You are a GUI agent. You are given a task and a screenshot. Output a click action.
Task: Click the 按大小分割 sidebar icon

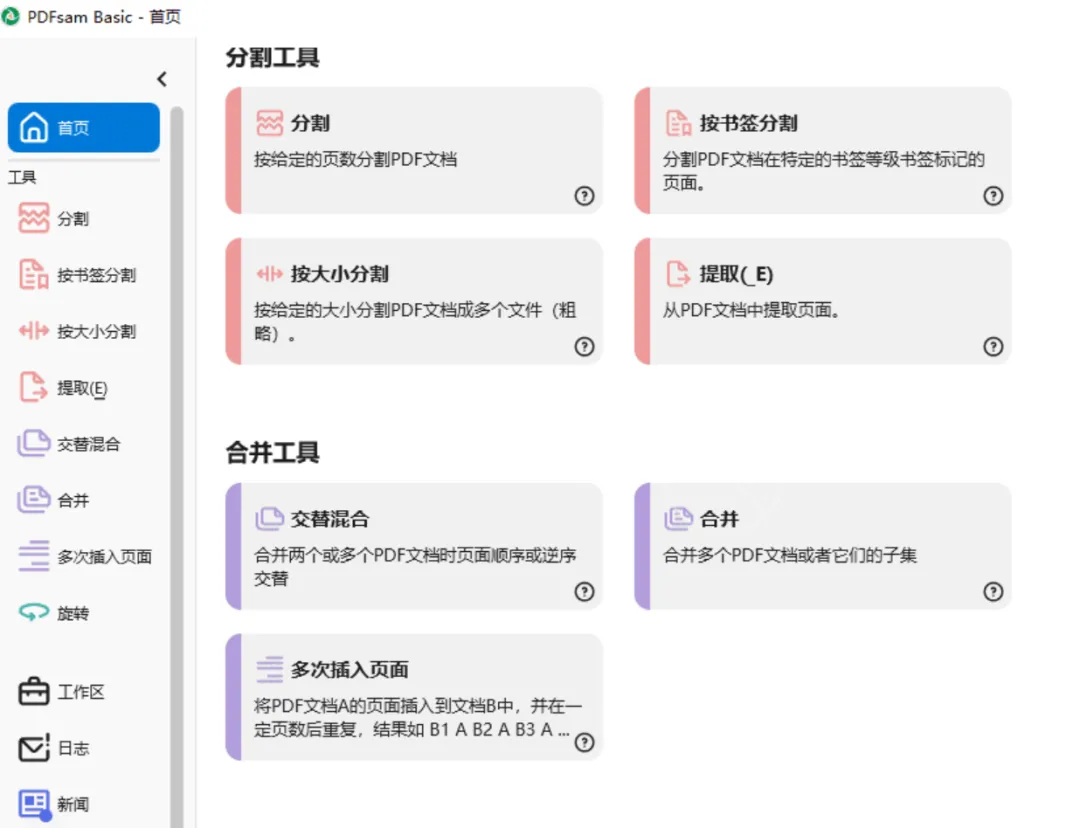(x=34, y=331)
